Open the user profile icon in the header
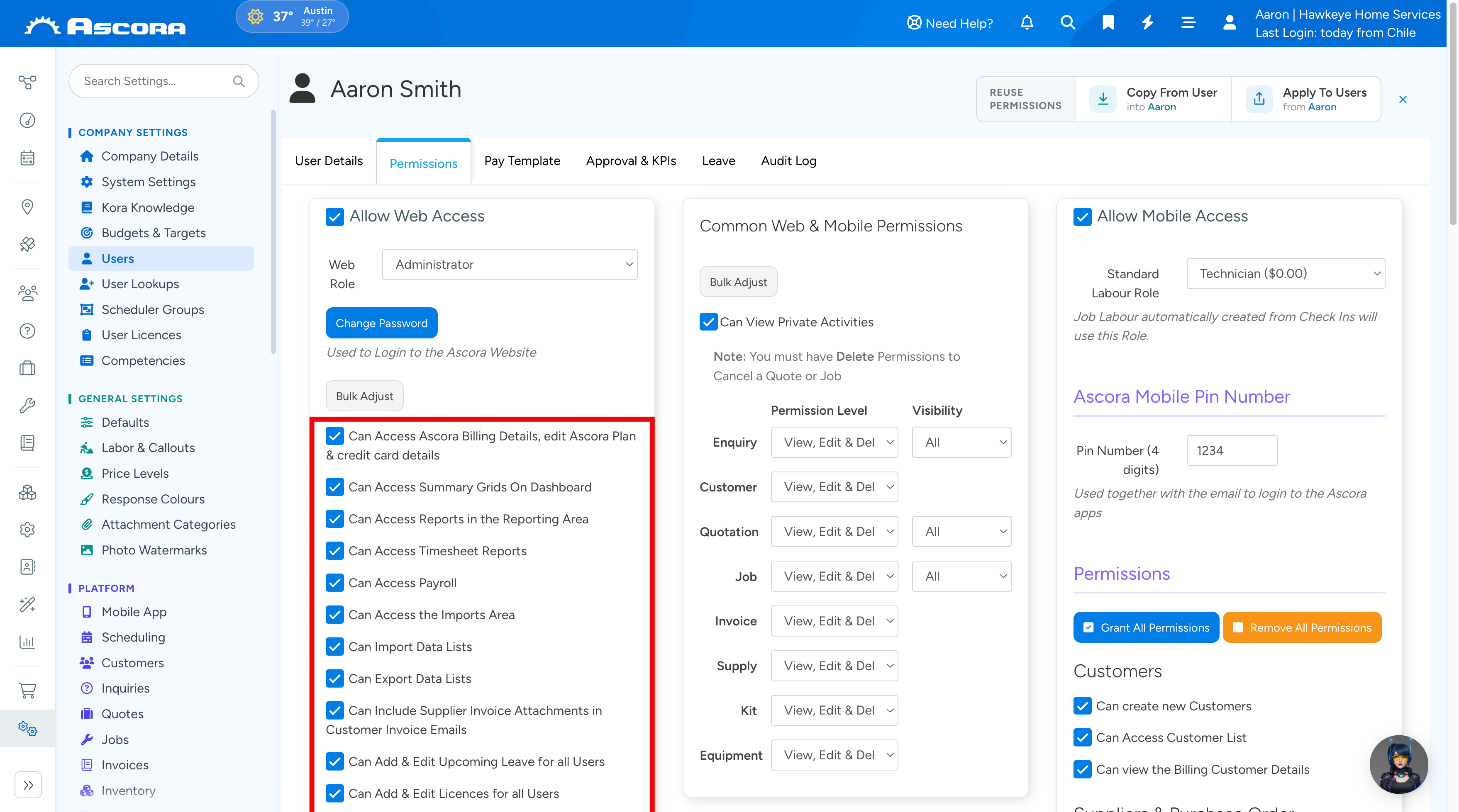 tap(1229, 23)
